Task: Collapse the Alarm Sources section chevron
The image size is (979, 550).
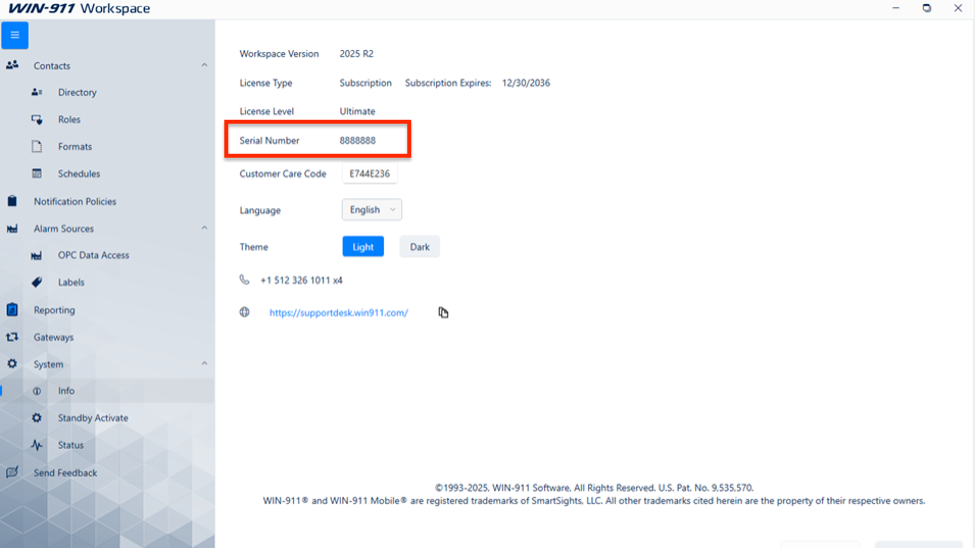Action: 204,228
